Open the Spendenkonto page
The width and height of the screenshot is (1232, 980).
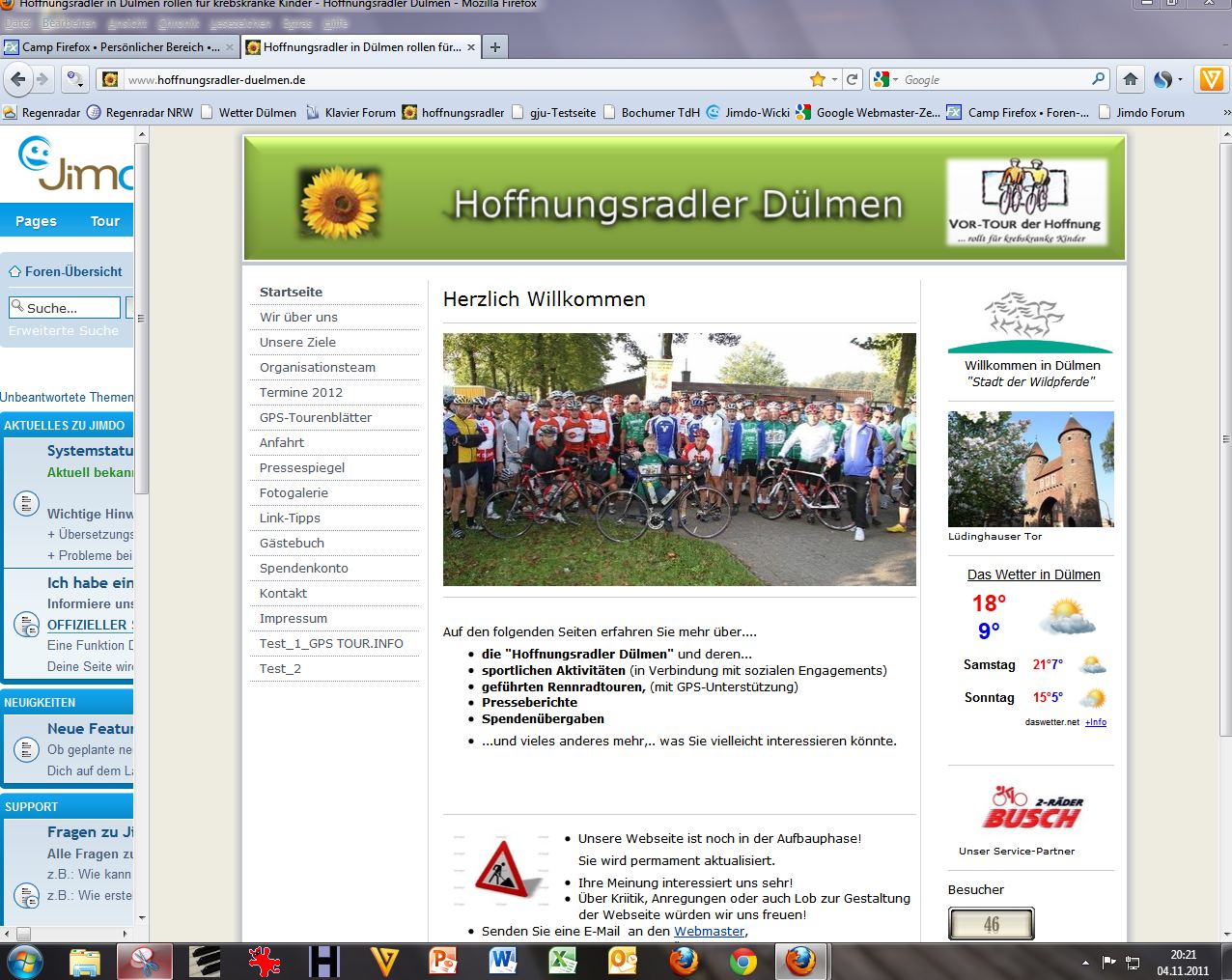(304, 568)
